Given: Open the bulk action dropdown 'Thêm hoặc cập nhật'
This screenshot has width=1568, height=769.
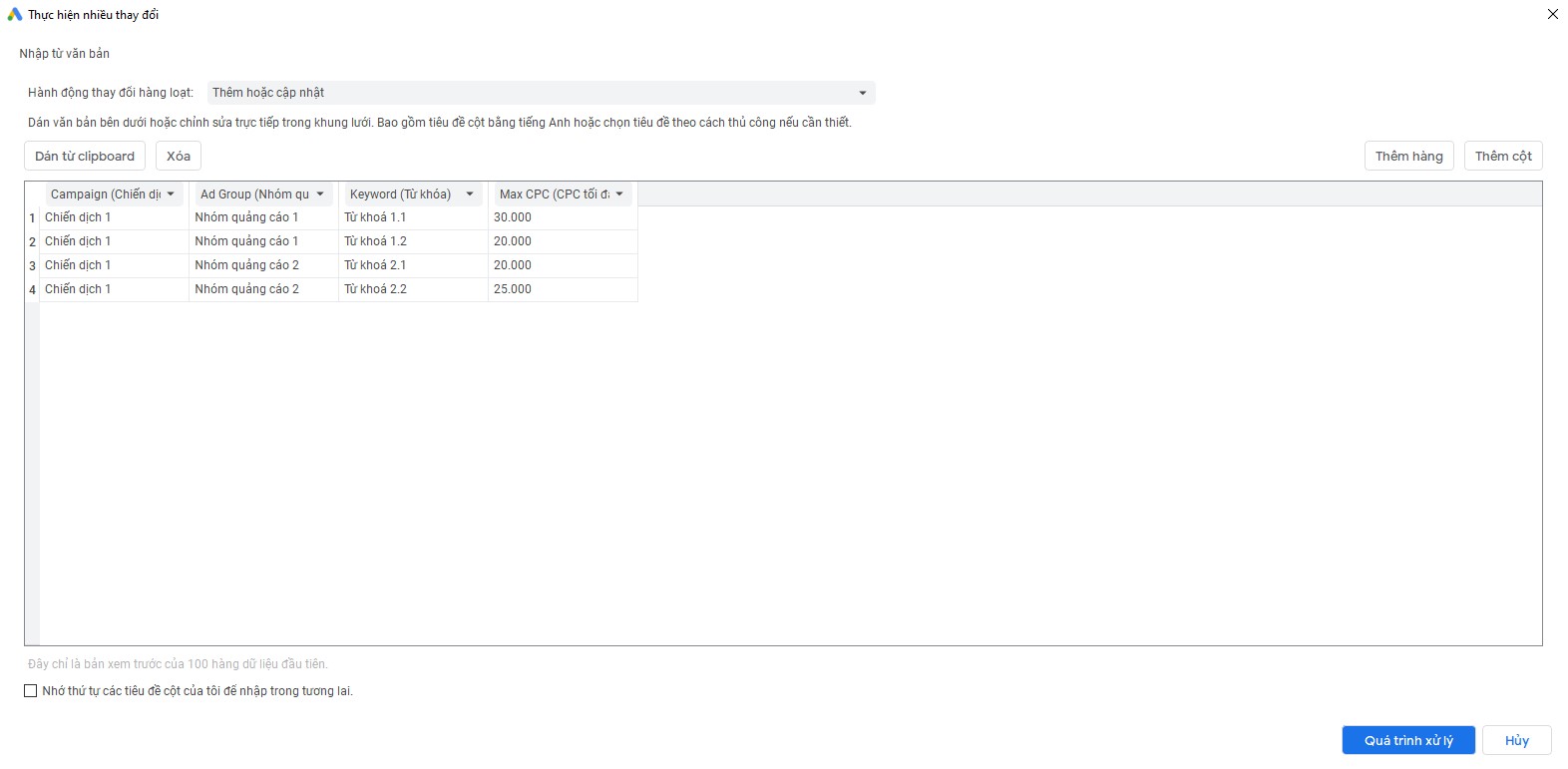Looking at the screenshot, I should tap(541, 93).
